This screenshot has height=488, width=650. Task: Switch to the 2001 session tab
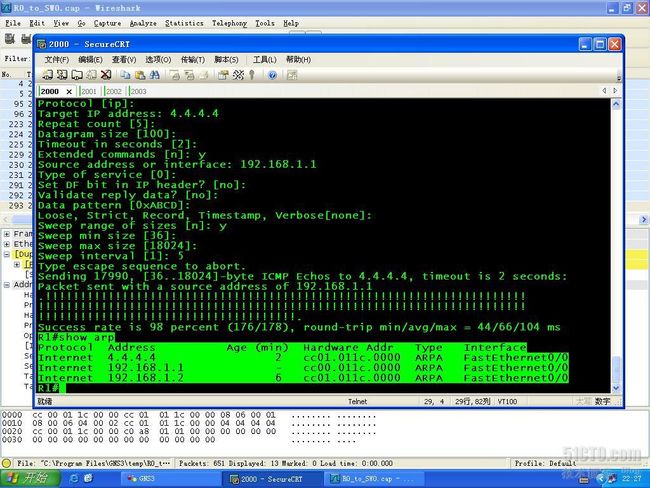(88, 92)
